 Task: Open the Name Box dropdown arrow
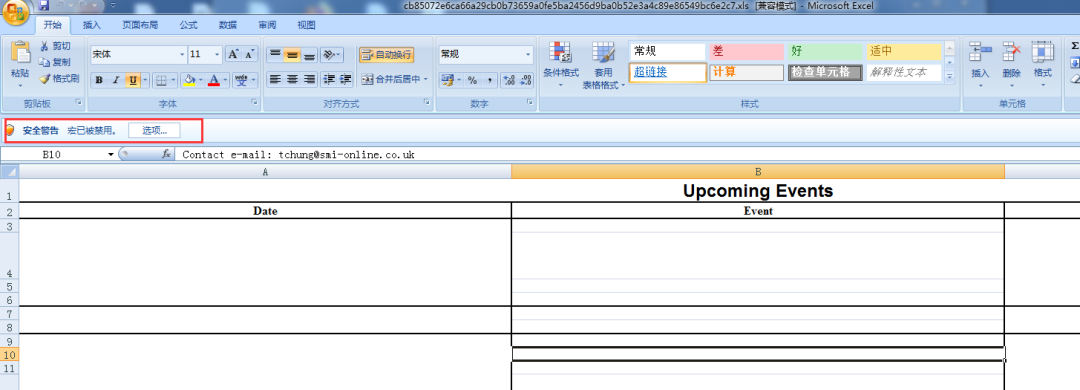(111, 154)
